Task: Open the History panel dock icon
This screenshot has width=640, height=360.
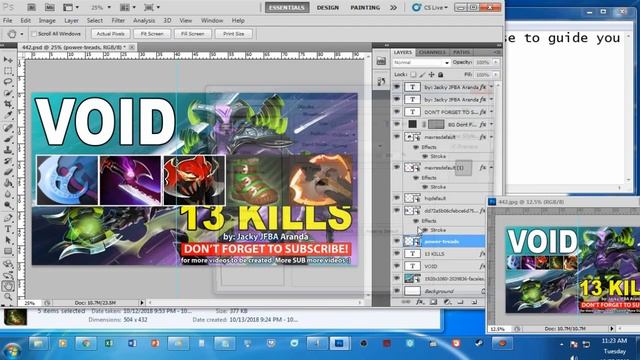Action: pyautogui.click(x=381, y=81)
